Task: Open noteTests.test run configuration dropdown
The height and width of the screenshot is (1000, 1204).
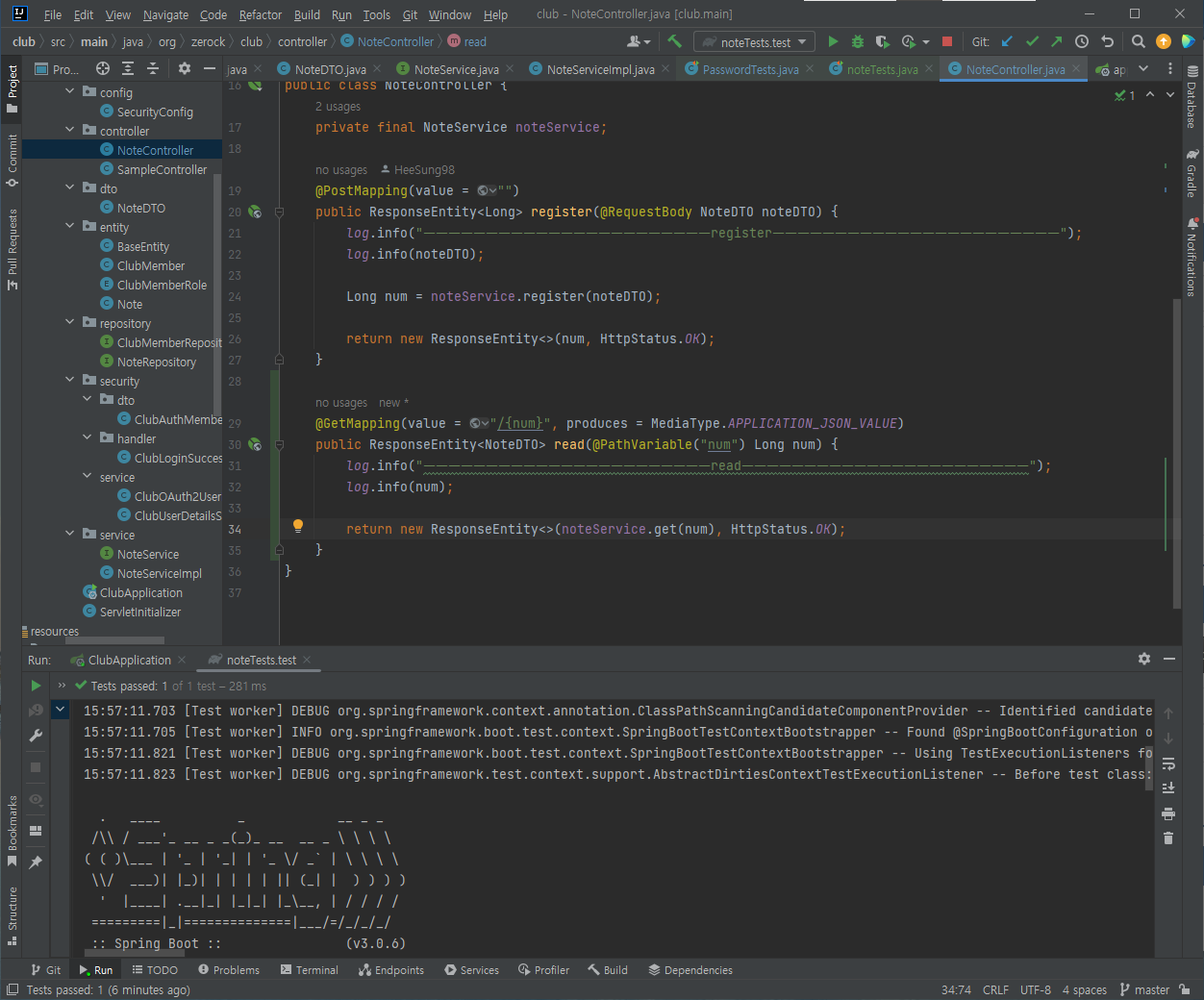Action: [755, 42]
